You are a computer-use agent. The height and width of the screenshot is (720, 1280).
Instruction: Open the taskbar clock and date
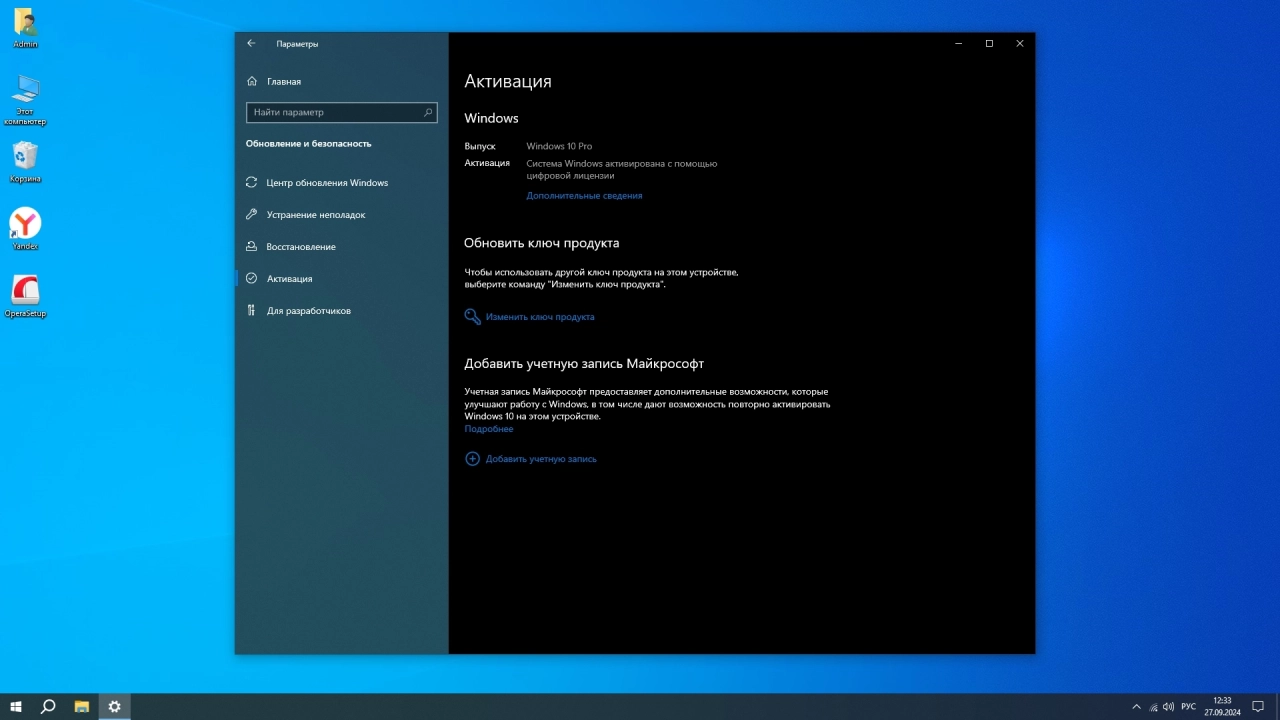point(1222,707)
